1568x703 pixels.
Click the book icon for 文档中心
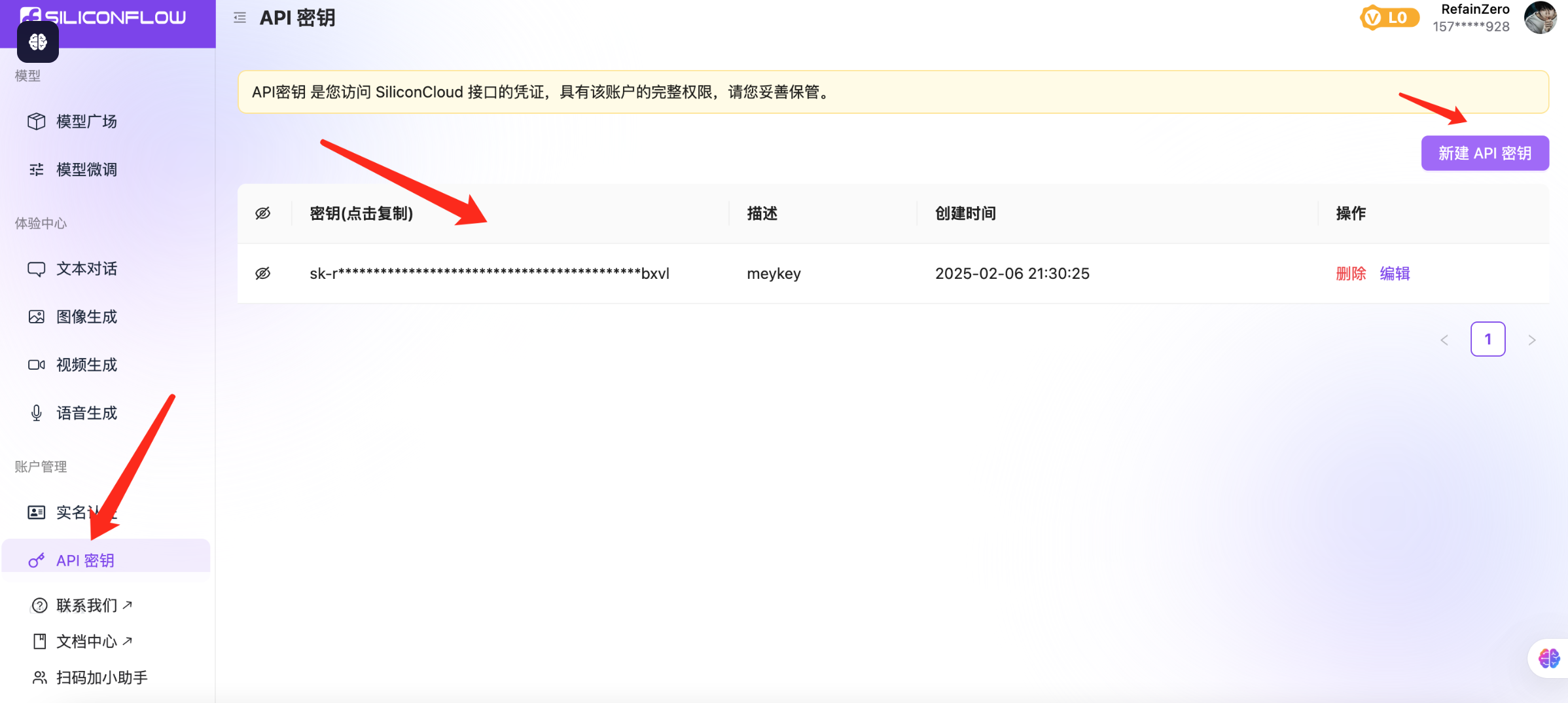[40, 641]
